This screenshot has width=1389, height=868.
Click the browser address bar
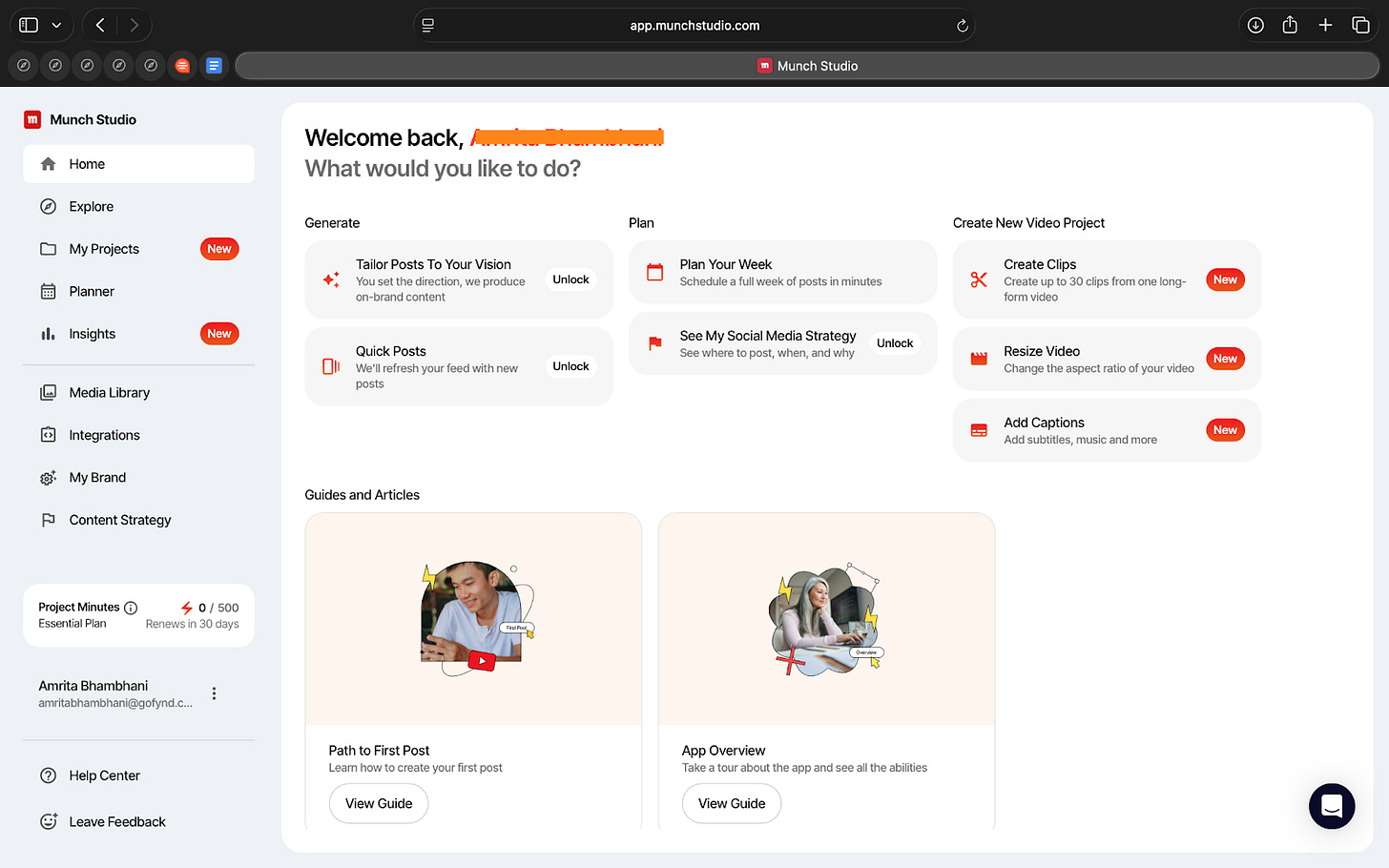pyautogui.click(x=694, y=26)
